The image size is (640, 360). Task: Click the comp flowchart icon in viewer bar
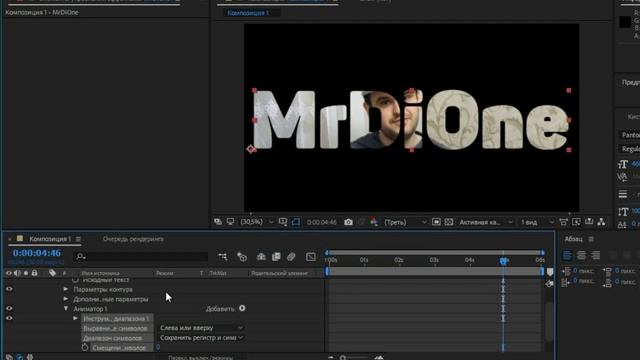coord(601,222)
